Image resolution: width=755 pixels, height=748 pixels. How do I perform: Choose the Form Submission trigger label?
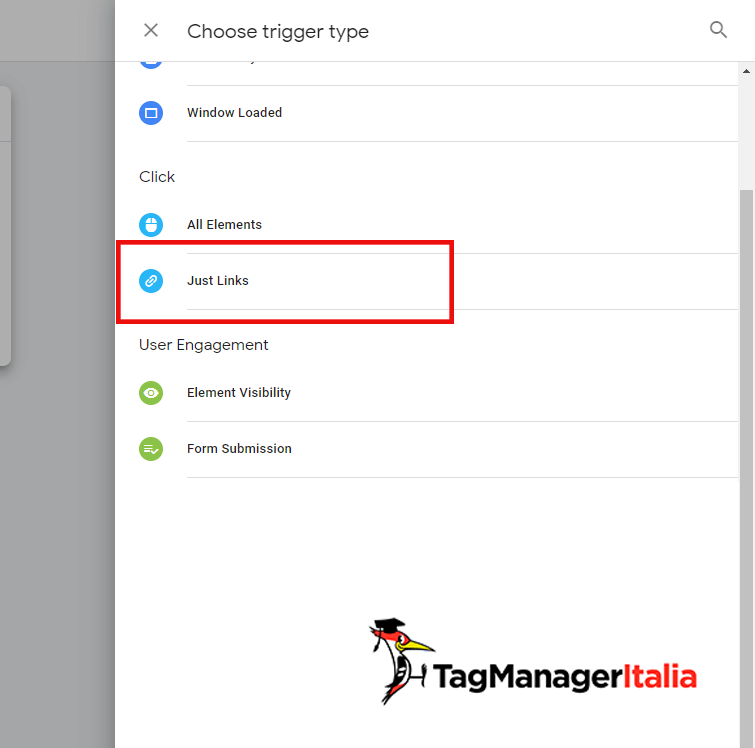pos(239,448)
